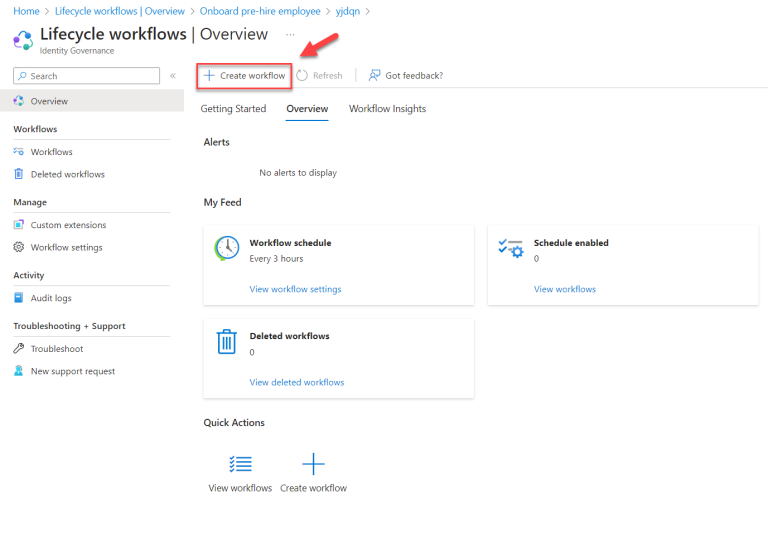Click the Lifecycle workflows logo icon

point(23,40)
